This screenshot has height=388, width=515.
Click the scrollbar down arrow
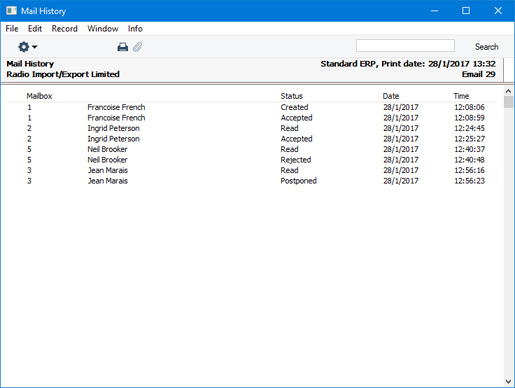[x=508, y=381]
